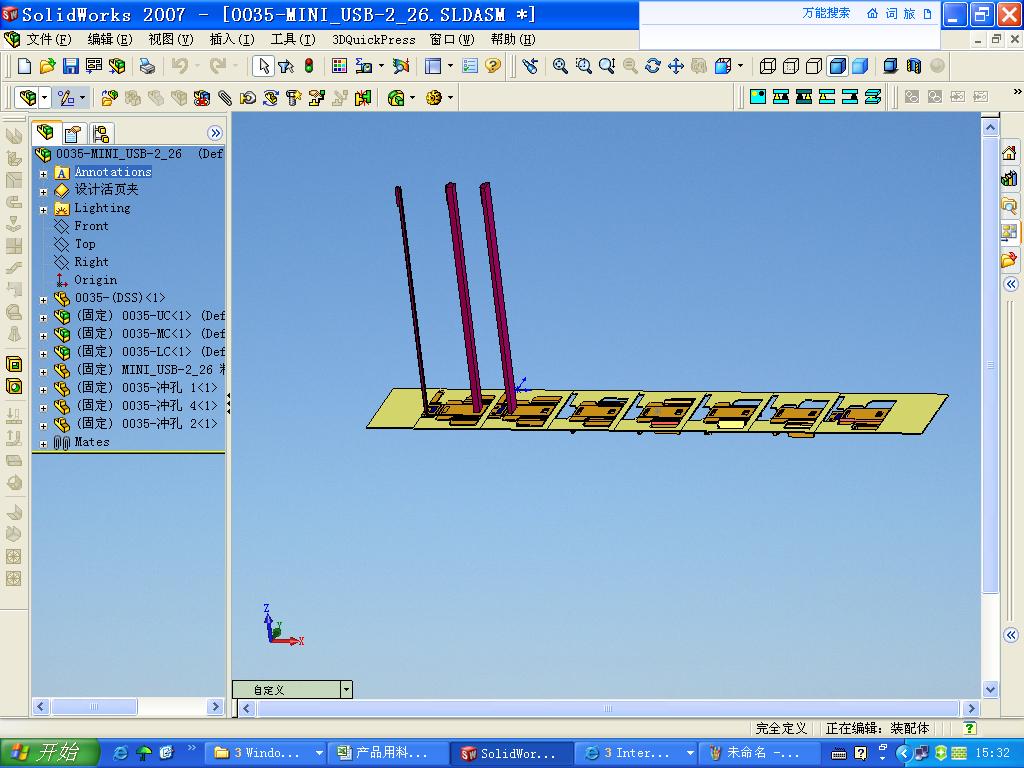This screenshot has width=1024, height=768.
Task: Open the sketch tool dropdown arrow
Action: (82, 98)
